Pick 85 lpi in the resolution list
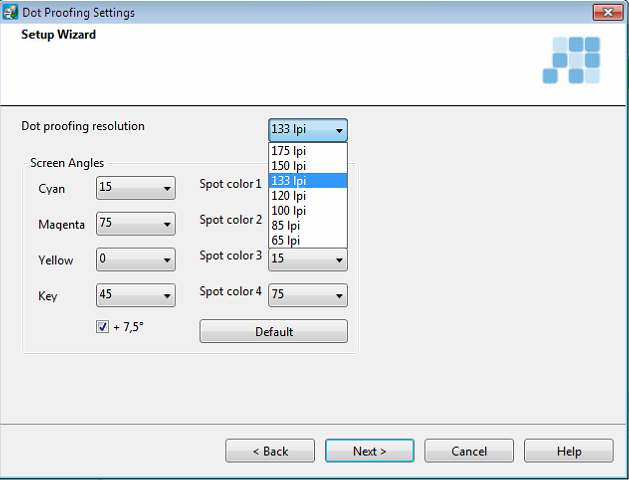This screenshot has height=480, width=629. pyautogui.click(x=308, y=225)
